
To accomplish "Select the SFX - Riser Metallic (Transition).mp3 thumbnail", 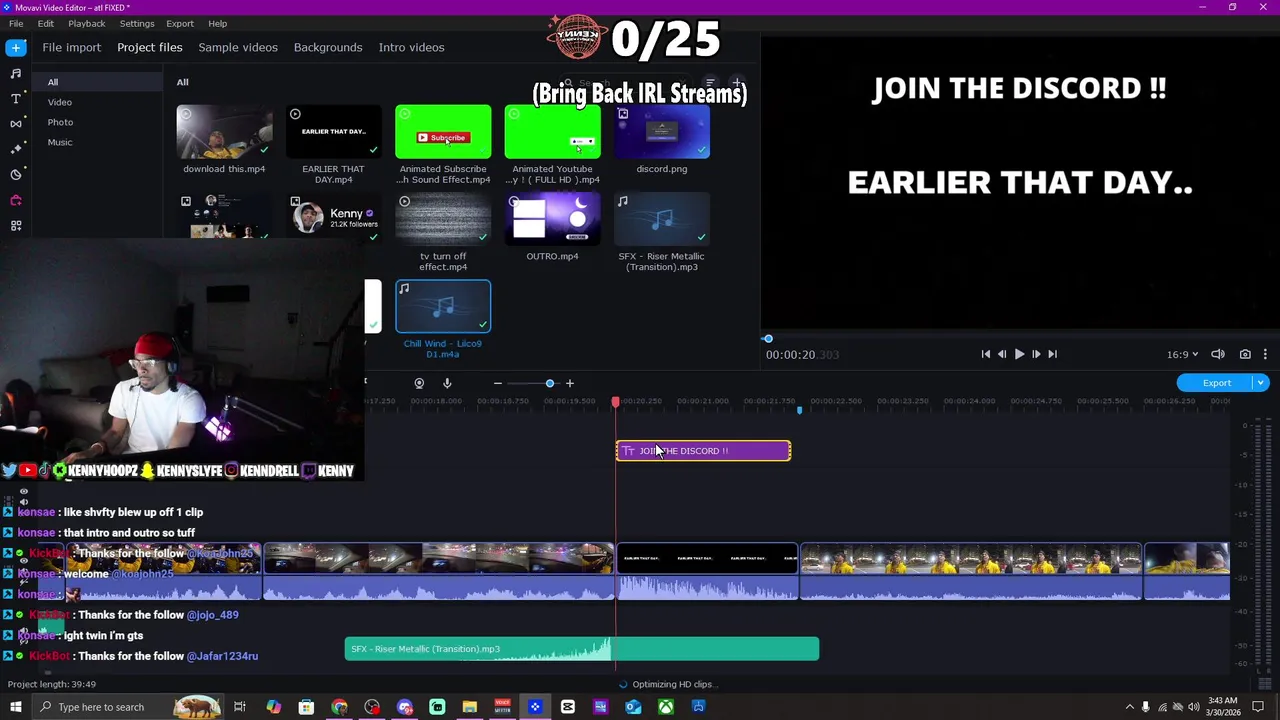I will pyautogui.click(x=662, y=219).
